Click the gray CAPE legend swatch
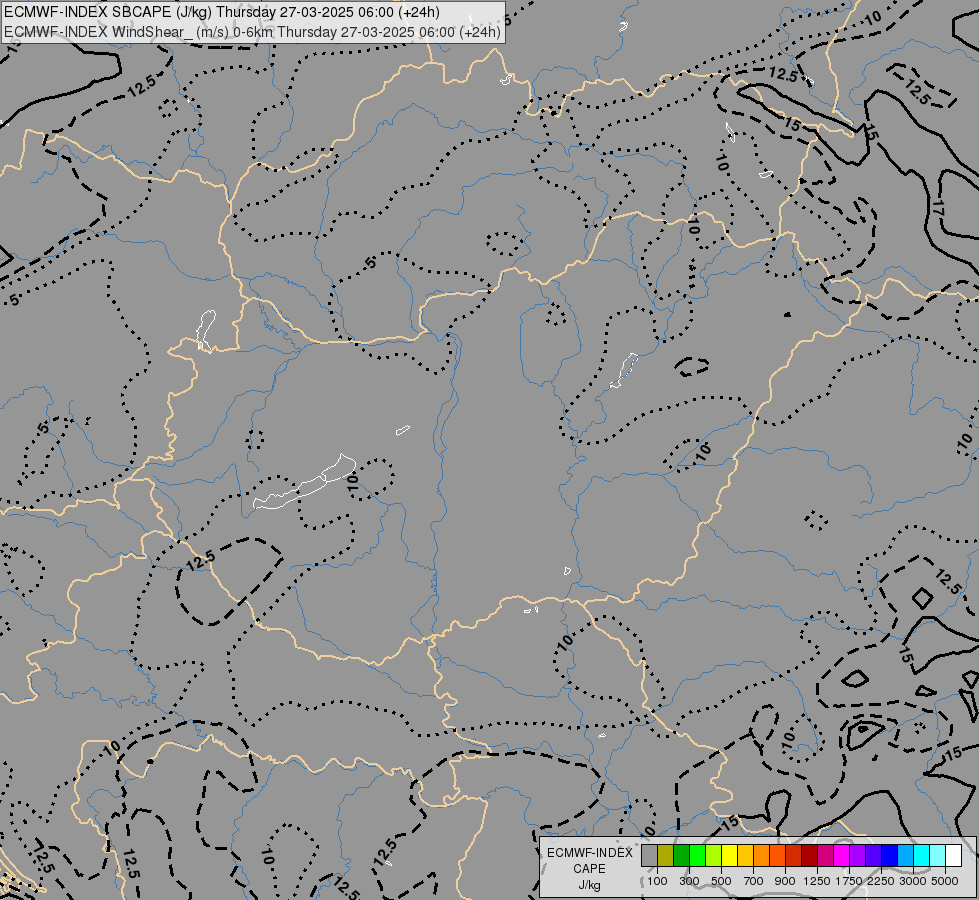 649,856
